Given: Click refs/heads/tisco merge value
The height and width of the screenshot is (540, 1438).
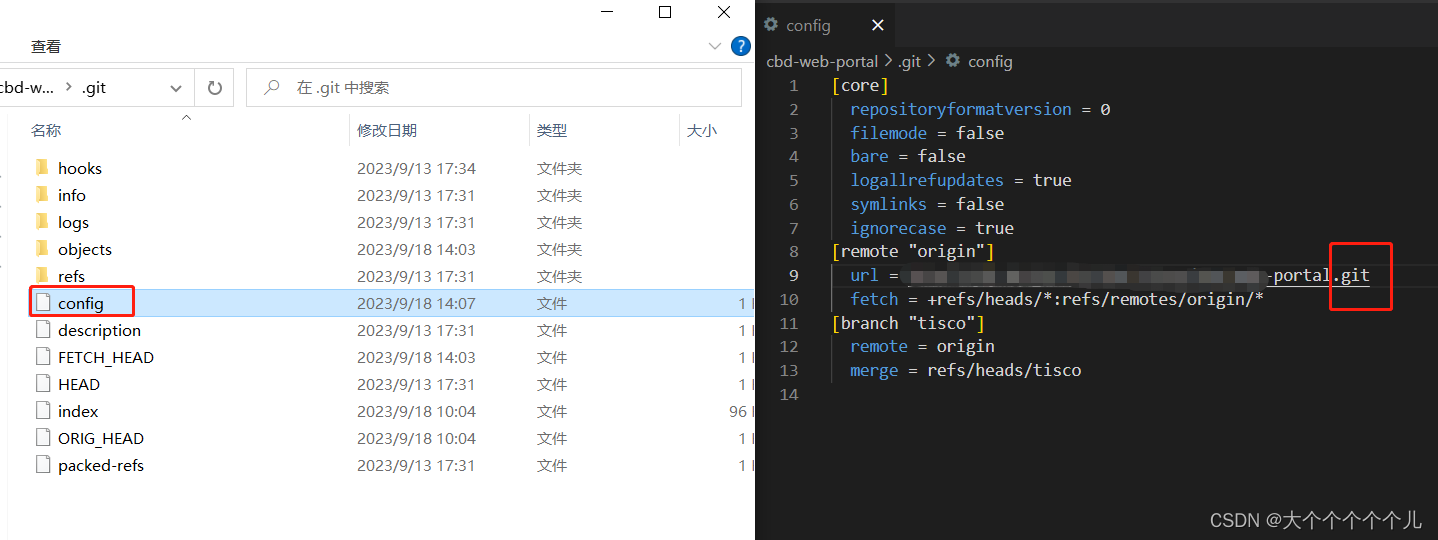Looking at the screenshot, I should (x=1004, y=370).
